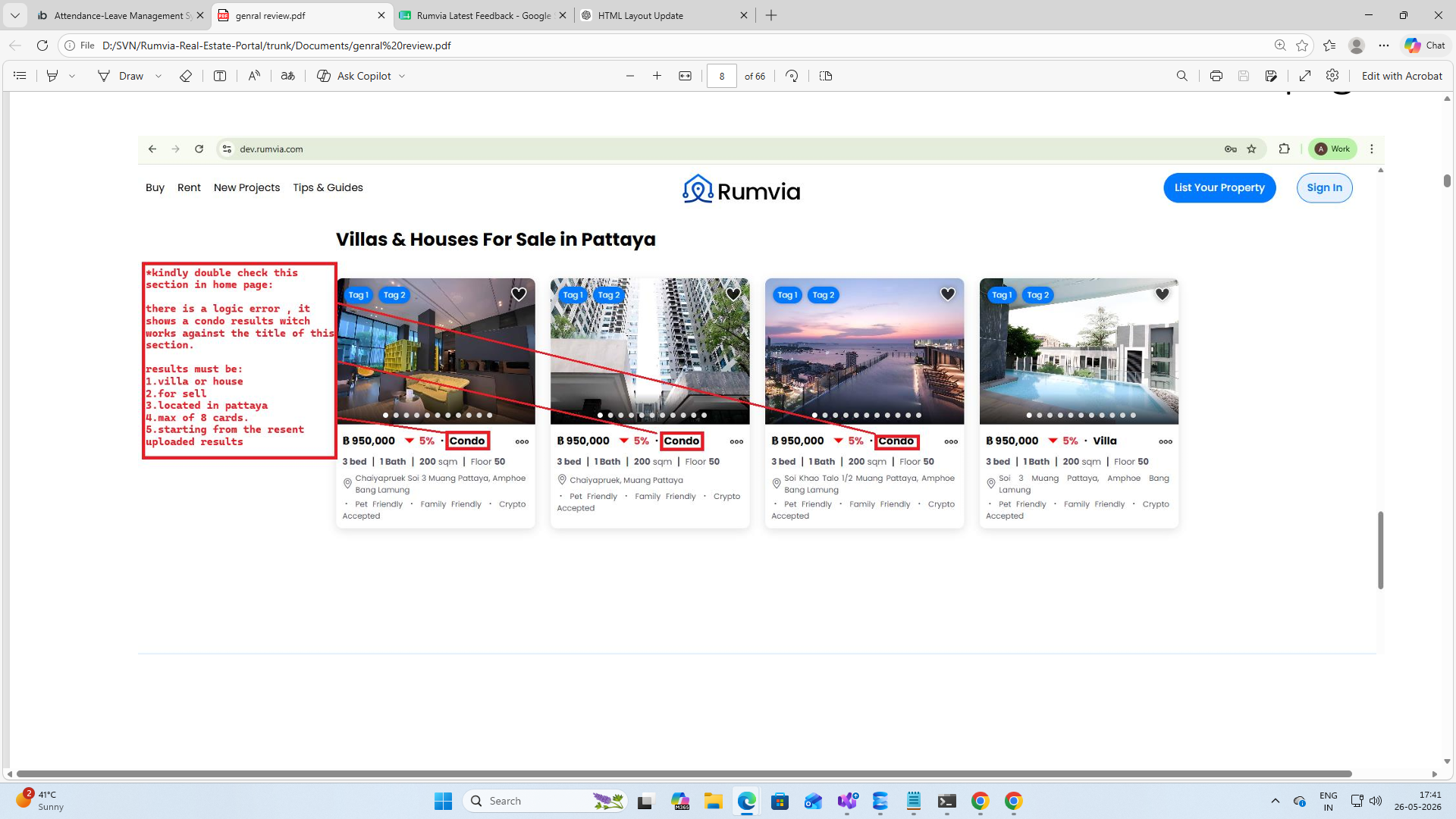Click the PDF vertical scrollbar thumb
Viewport: 1456px width, 819px height.
click(x=1447, y=180)
